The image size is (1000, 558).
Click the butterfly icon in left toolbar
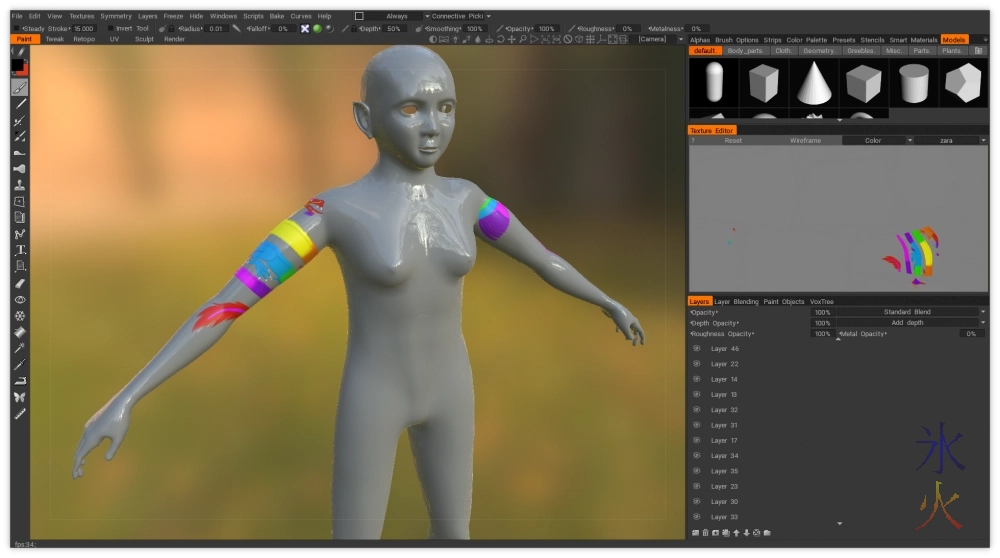(19, 397)
